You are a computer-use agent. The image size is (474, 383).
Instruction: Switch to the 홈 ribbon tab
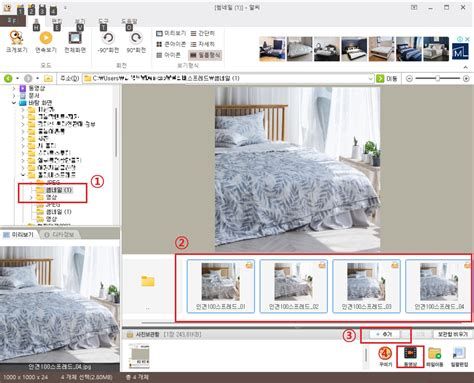pos(36,21)
